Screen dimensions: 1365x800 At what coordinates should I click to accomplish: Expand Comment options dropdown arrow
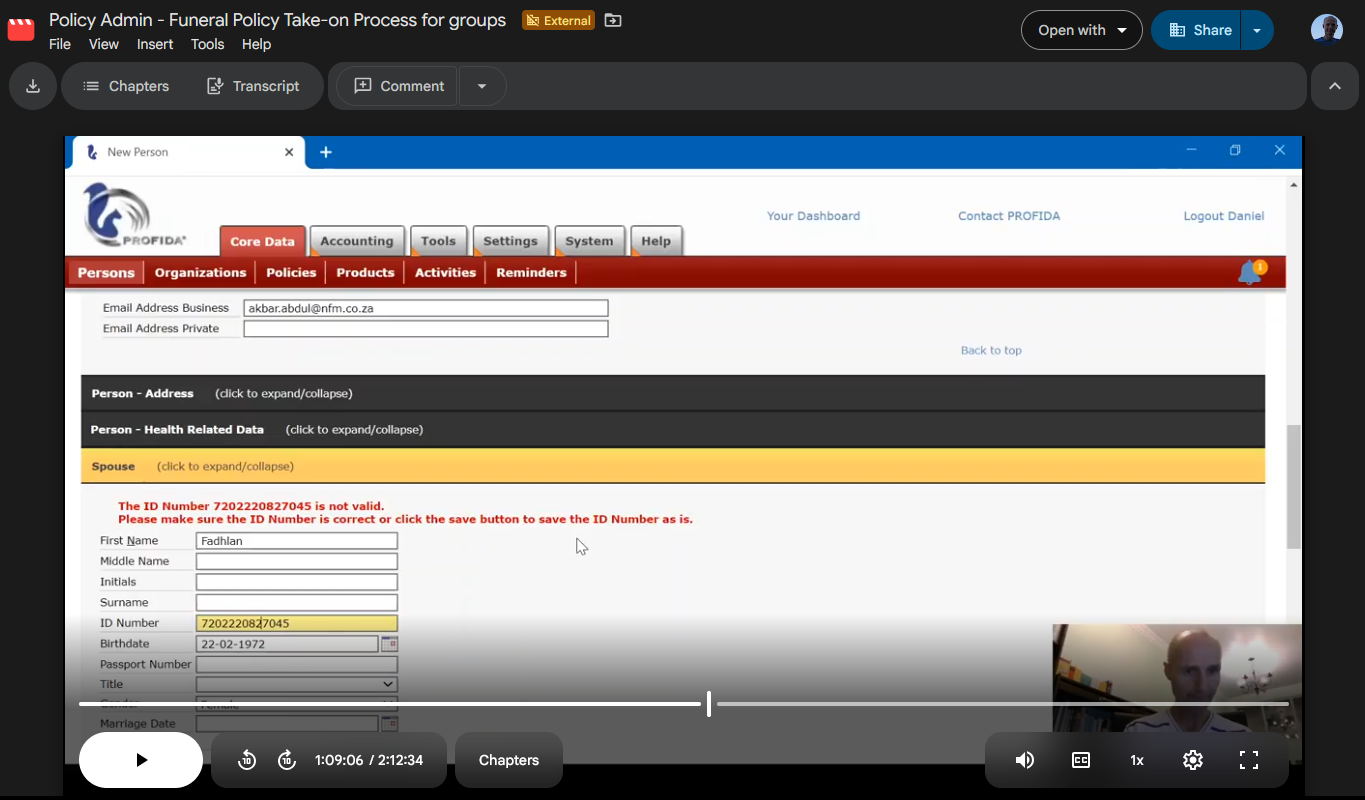coord(482,86)
